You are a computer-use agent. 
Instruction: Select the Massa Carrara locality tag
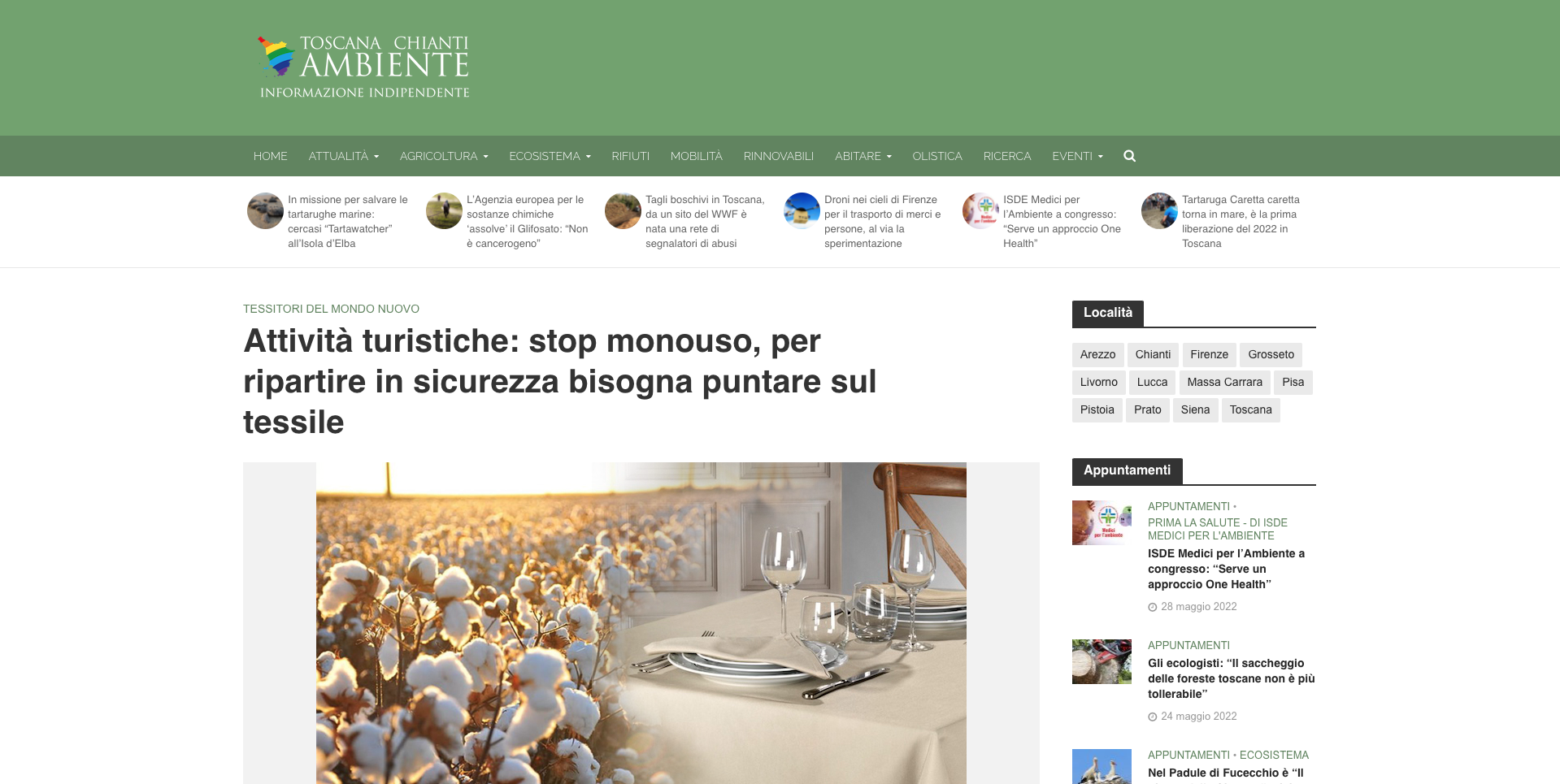pyautogui.click(x=1224, y=383)
